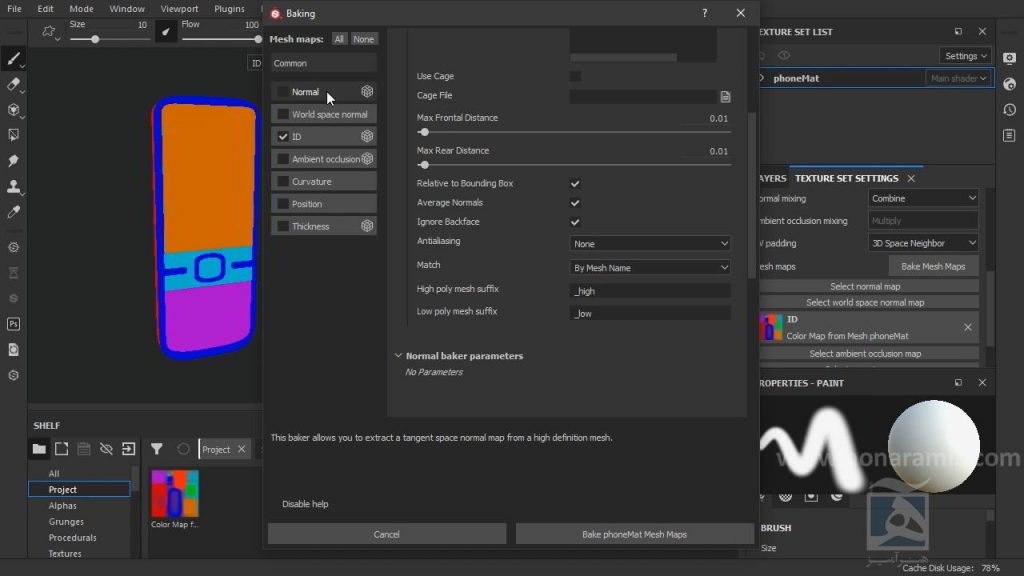Screen dimensions: 1024x576
Task: Click shelf import resources icon
Action: 129,449
